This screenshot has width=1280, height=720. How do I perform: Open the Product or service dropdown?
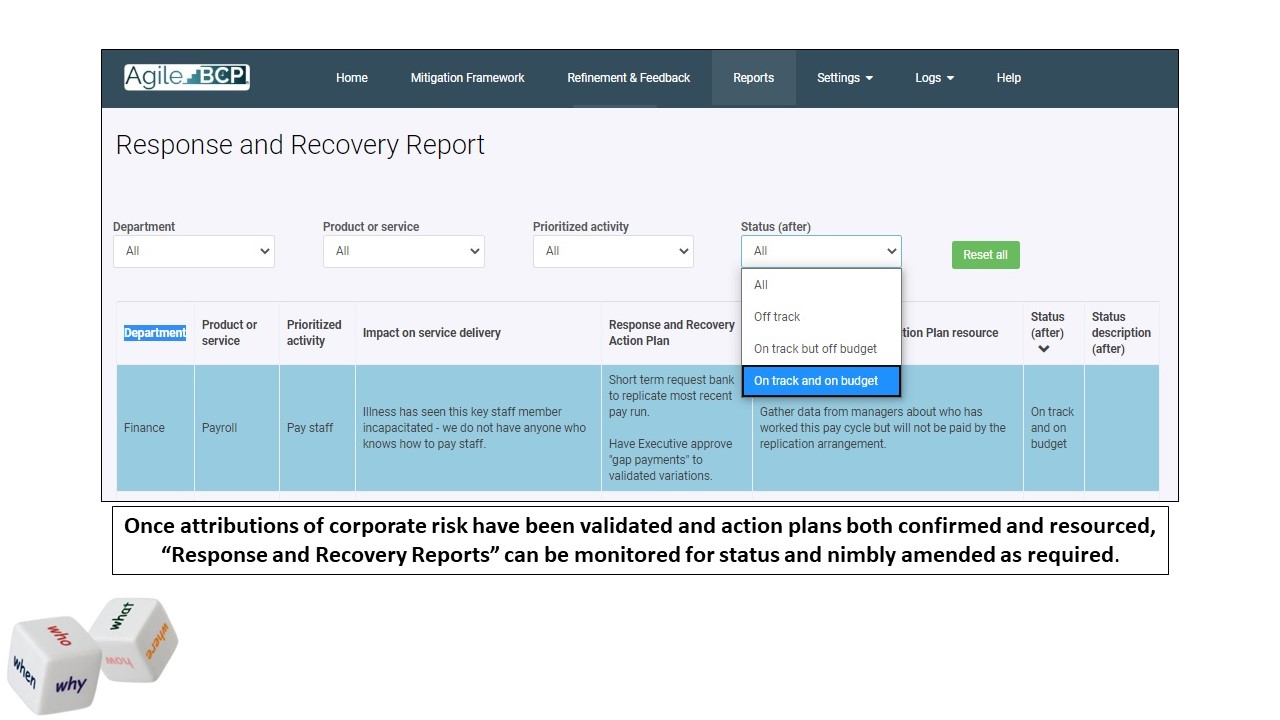click(x=404, y=251)
